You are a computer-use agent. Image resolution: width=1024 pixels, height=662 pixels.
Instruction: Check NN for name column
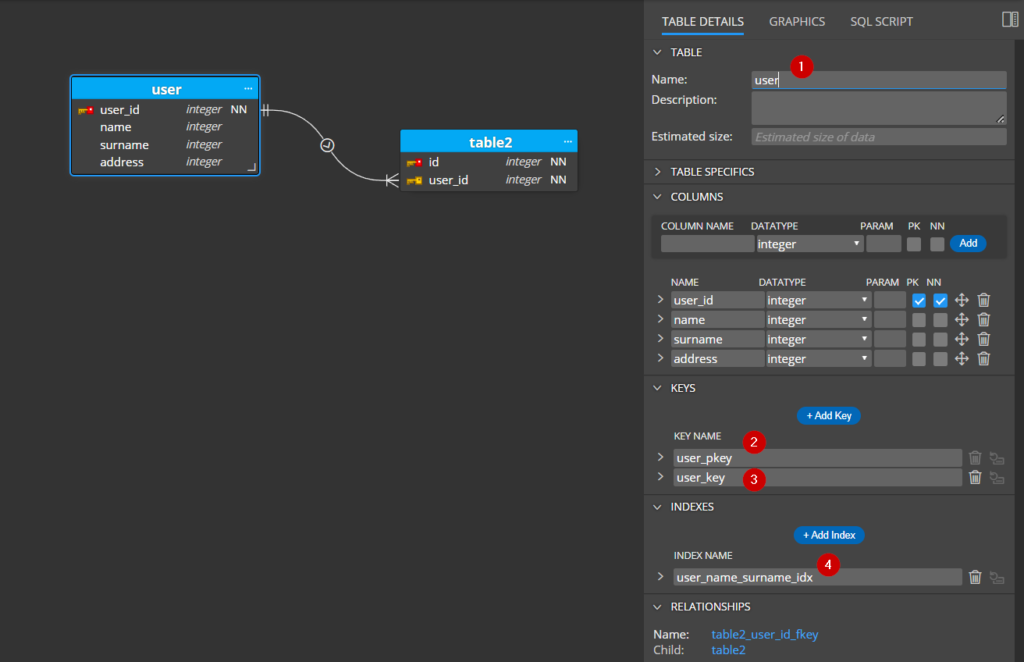tap(940, 321)
